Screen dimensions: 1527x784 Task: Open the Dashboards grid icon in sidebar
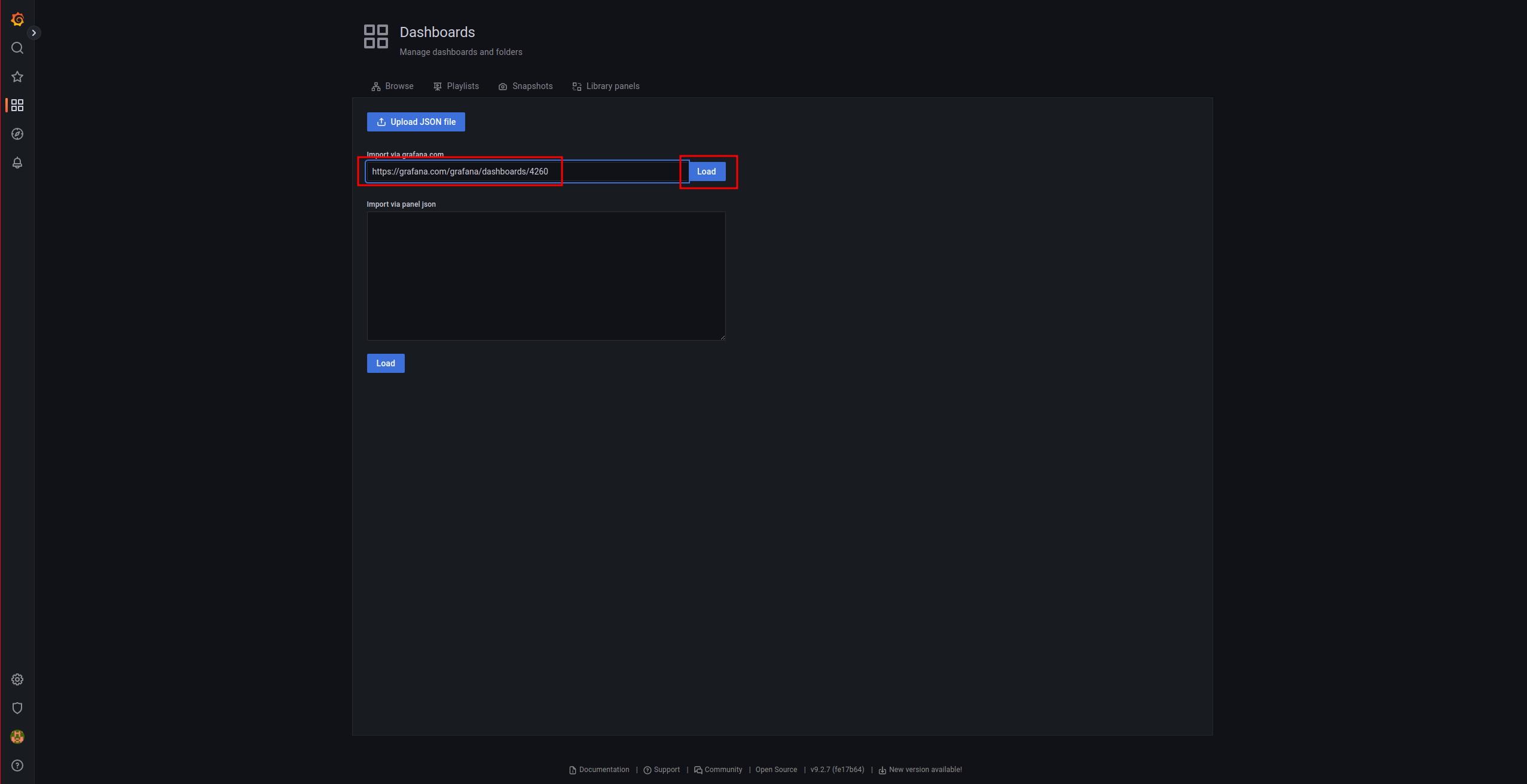[x=17, y=105]
